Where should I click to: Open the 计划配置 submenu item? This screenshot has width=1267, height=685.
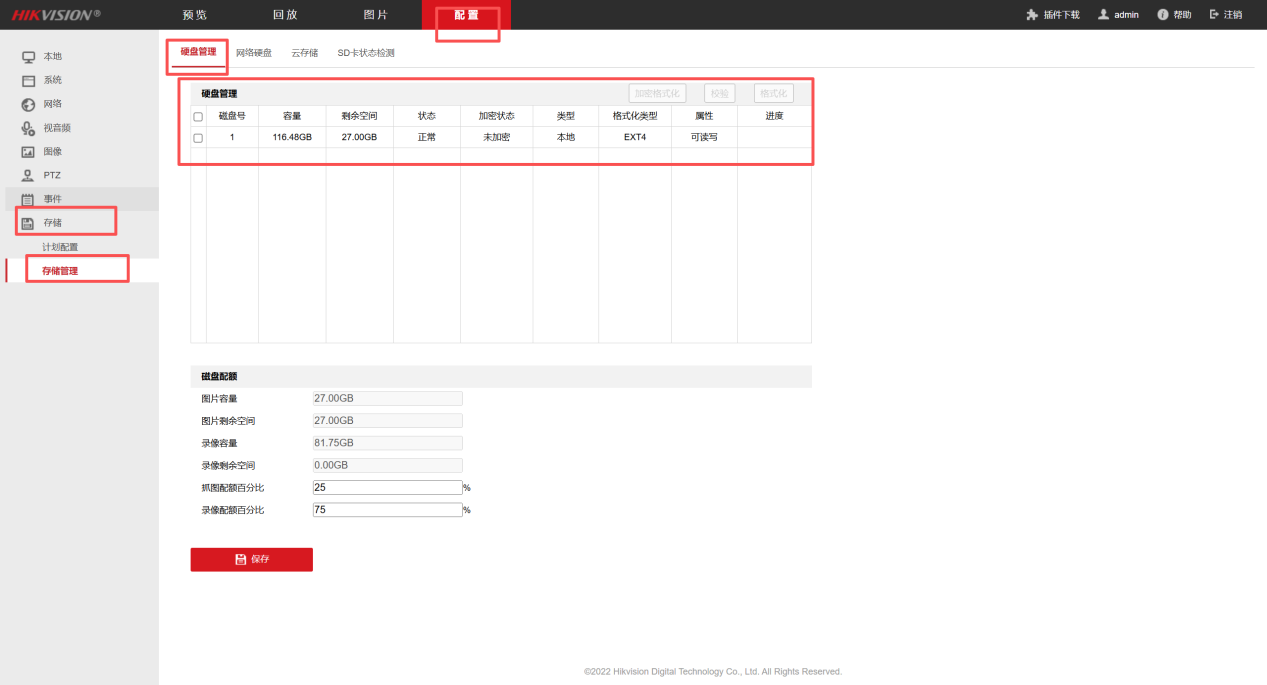(60, 247)
